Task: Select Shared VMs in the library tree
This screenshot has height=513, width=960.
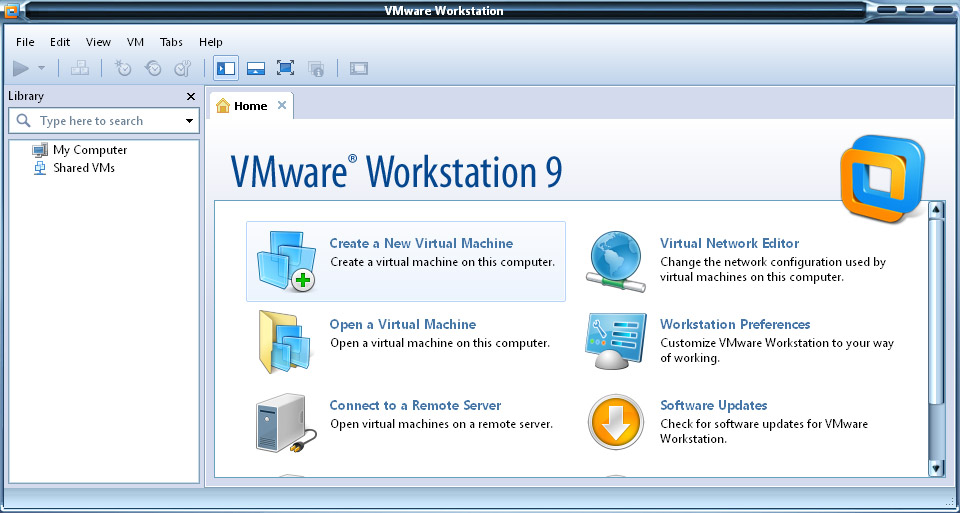Action: point(84,168)
